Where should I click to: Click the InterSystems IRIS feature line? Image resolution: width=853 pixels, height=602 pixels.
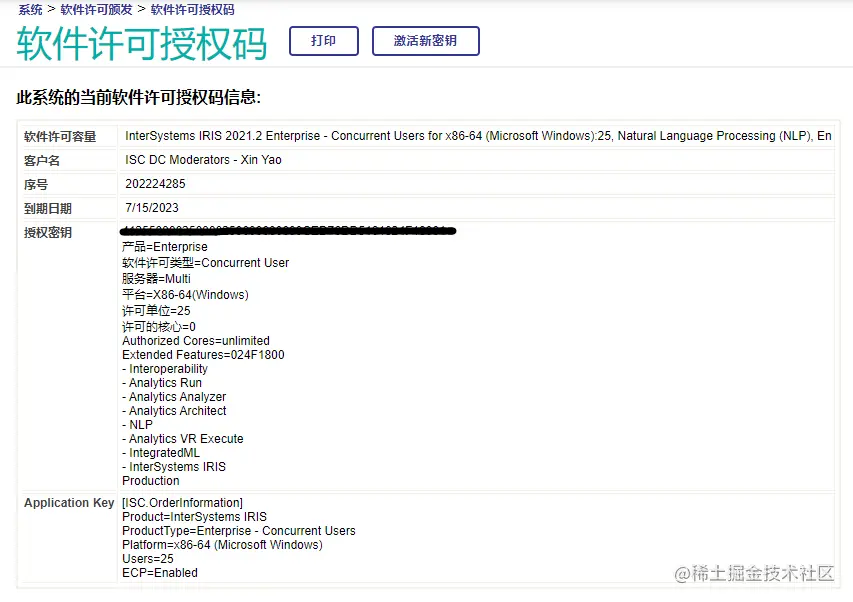coord(174,467)
